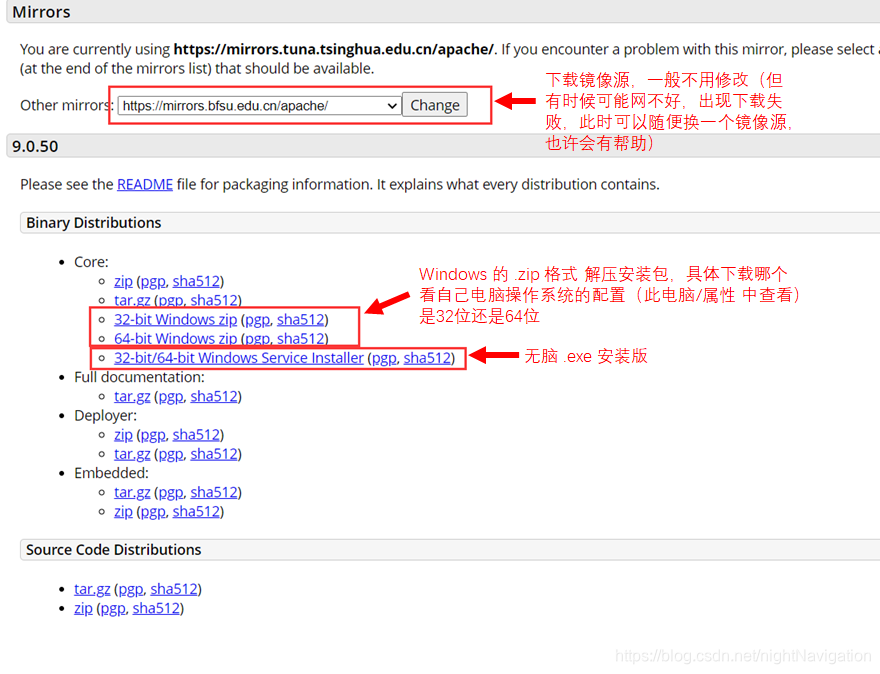Select the Source Code Distributions heading
This screenshot has height=674, width=880.
coord(113,550)
